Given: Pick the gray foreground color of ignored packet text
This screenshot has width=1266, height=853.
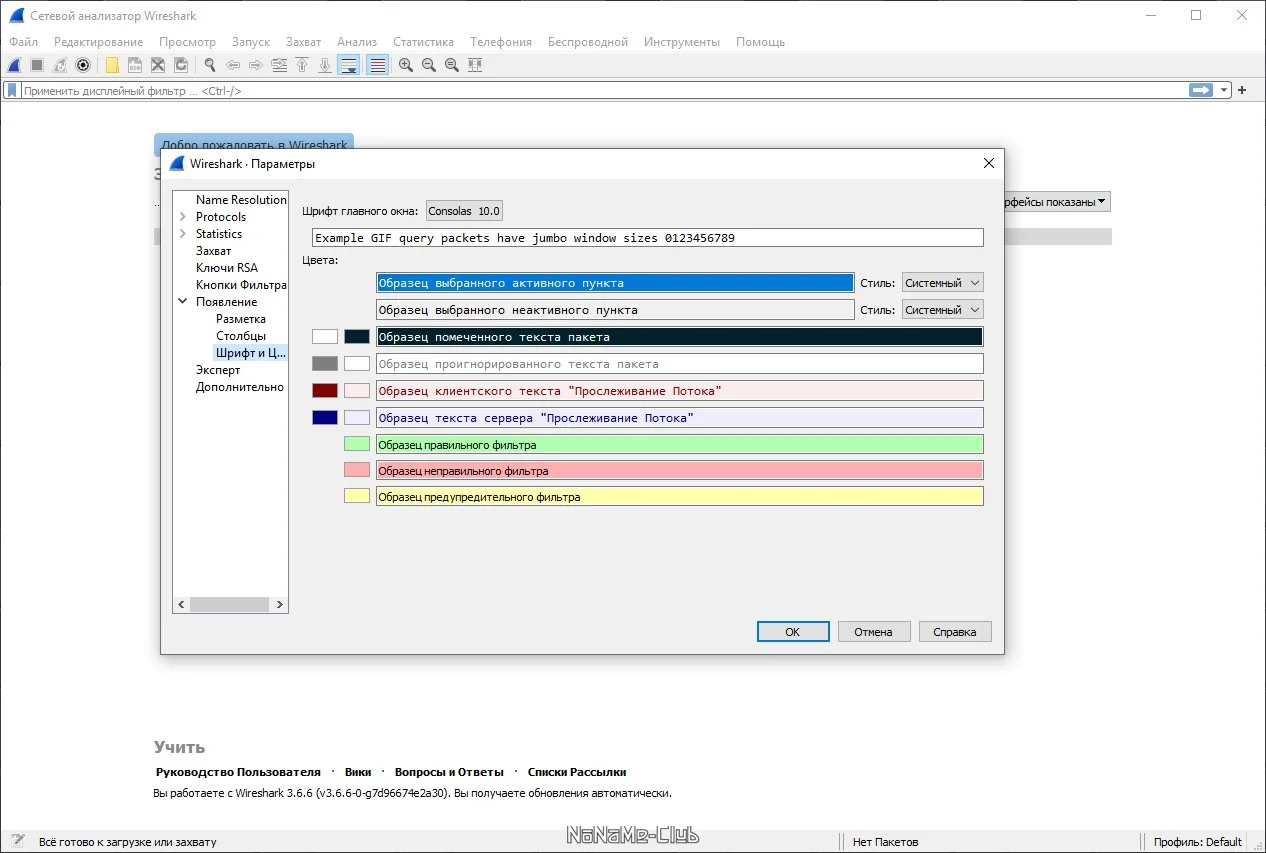Looking at the screenshot, I should 325,364.
